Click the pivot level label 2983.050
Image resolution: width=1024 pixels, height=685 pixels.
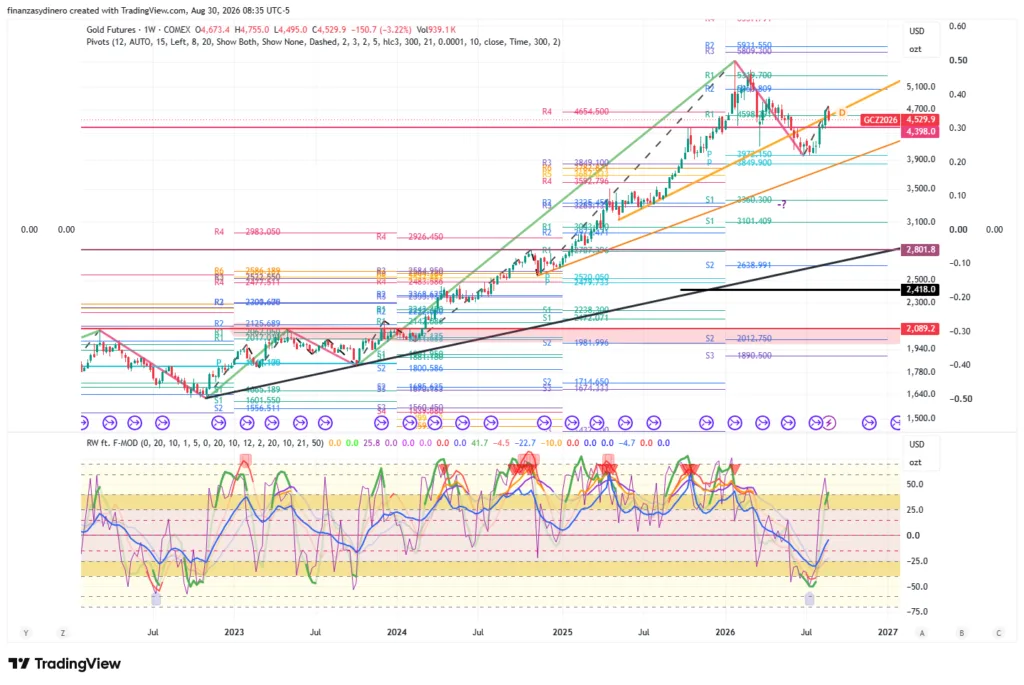(263, 232)
